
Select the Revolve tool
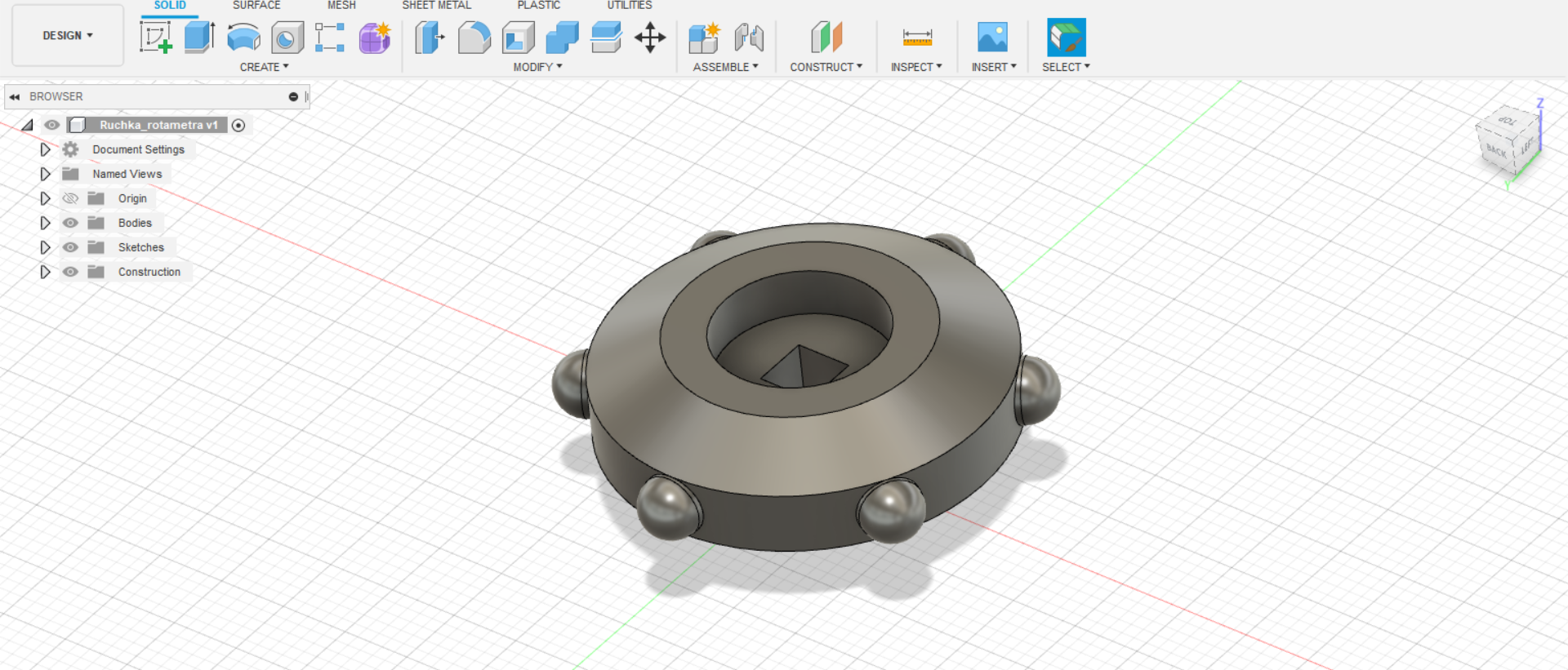pos(243,38)
